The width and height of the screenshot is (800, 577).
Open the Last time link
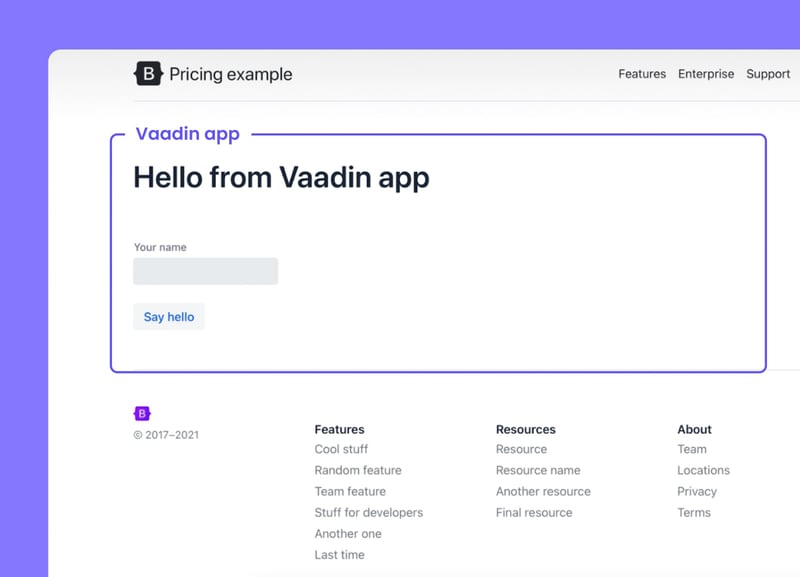pos(339,554)
